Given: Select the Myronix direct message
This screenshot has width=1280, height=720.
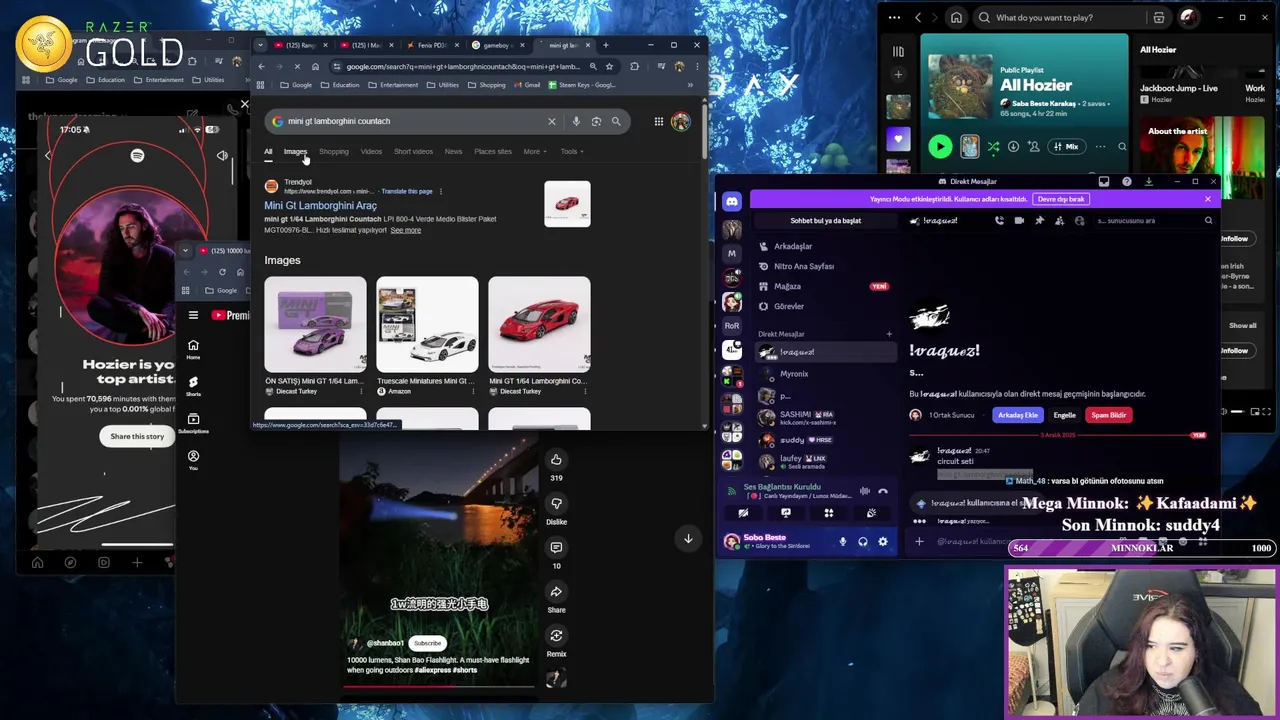Looking at the screenshot, I should 826,374.
